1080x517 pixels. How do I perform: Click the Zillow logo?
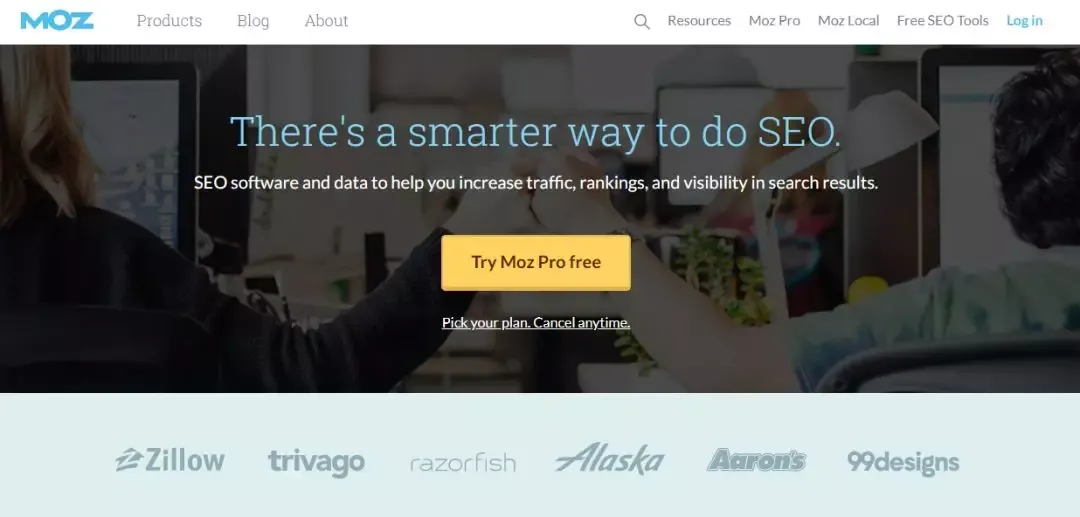pos(169,460)
